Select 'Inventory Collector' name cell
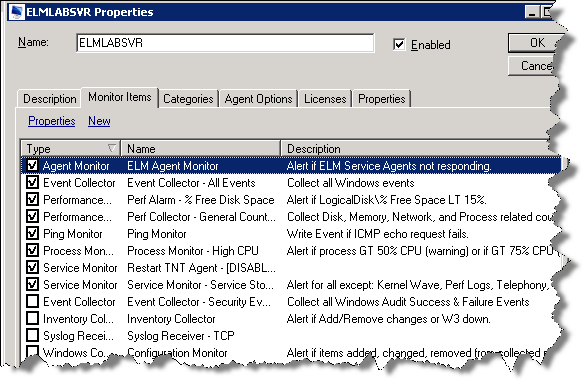The width and height of the screenshot is (583, 381). coord(171,319)
